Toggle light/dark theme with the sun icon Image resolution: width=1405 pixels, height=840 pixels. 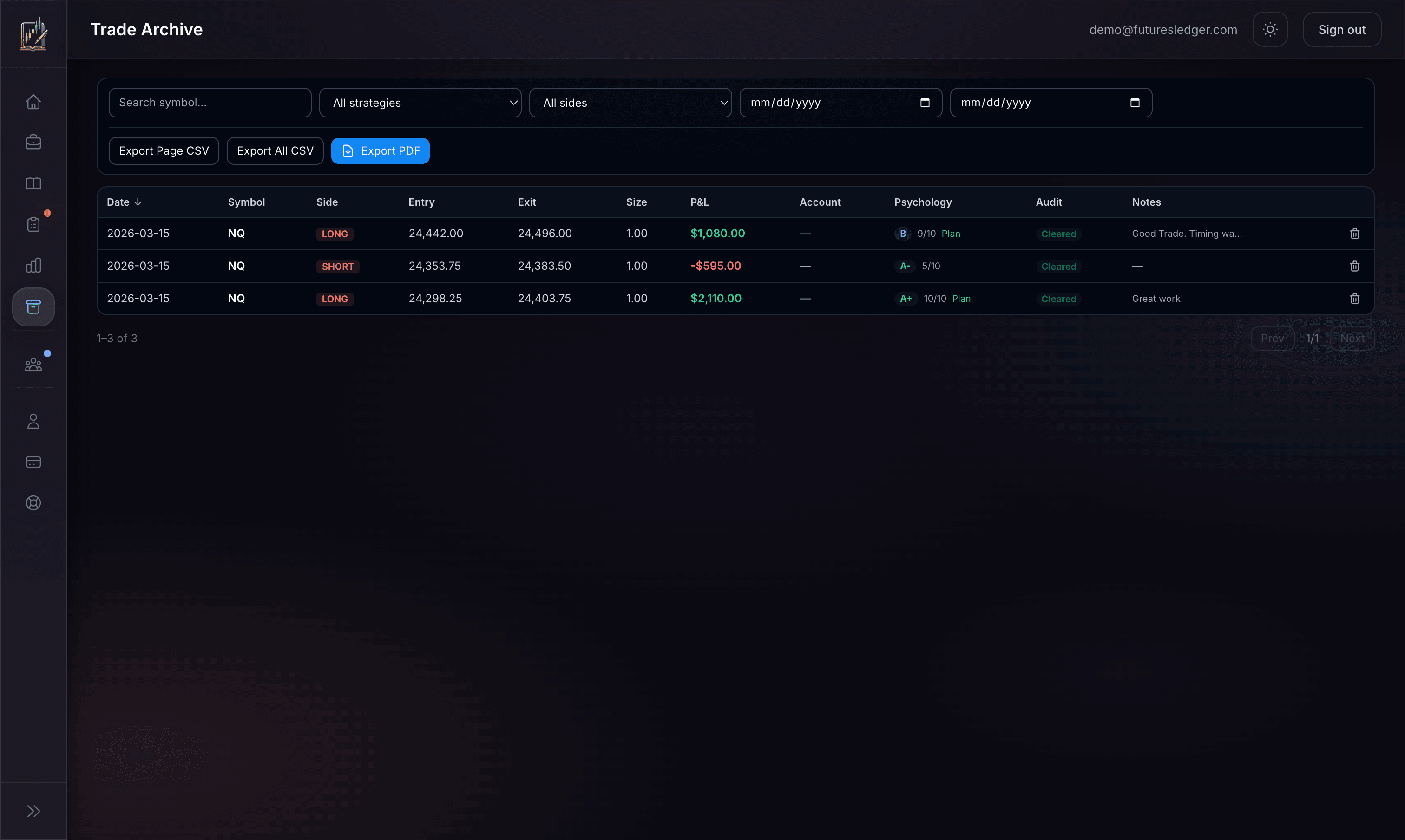click(1270, 29)
